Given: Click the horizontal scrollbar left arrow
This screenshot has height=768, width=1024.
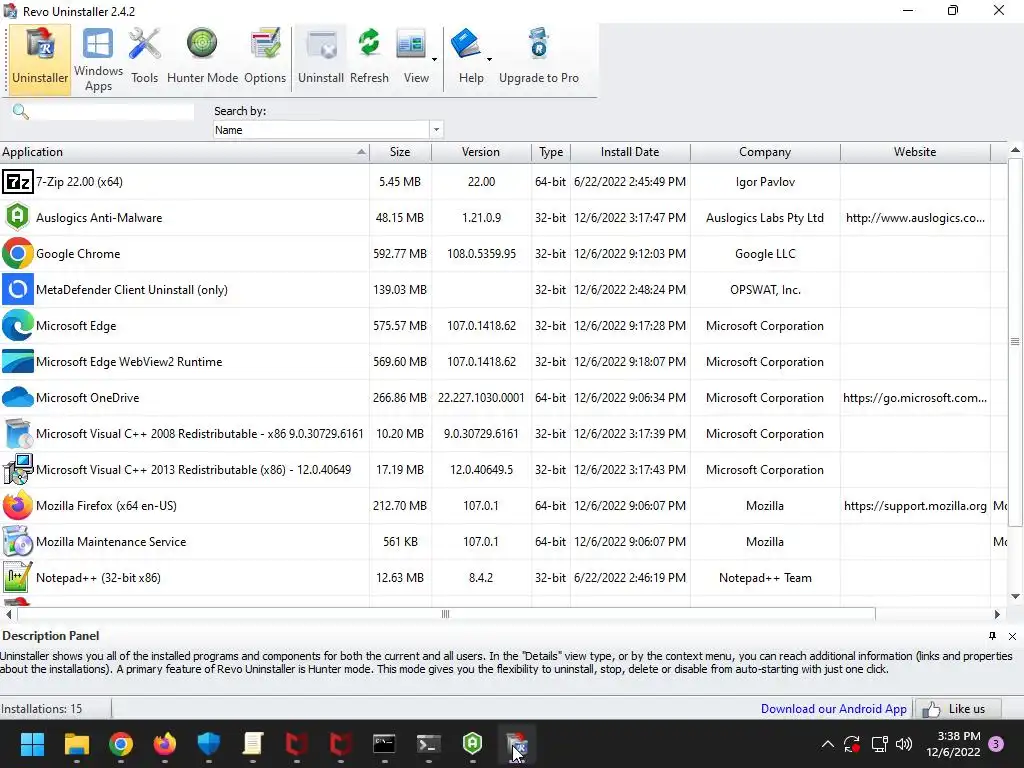Looking at the screenshot, I should tap(8, 614).
